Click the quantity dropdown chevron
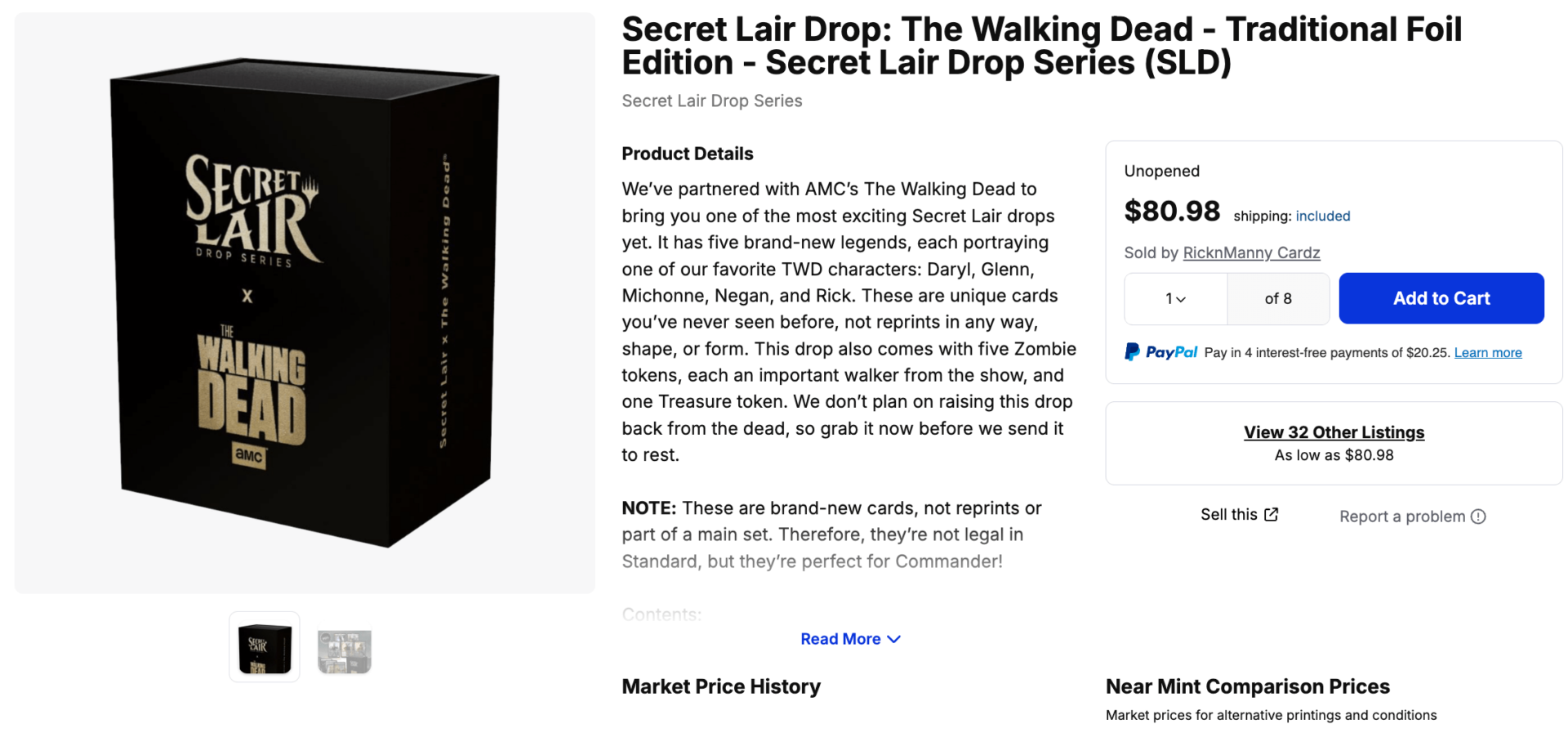The width and height of the screenshot is (1568, 742). [x=1182, y=298]
